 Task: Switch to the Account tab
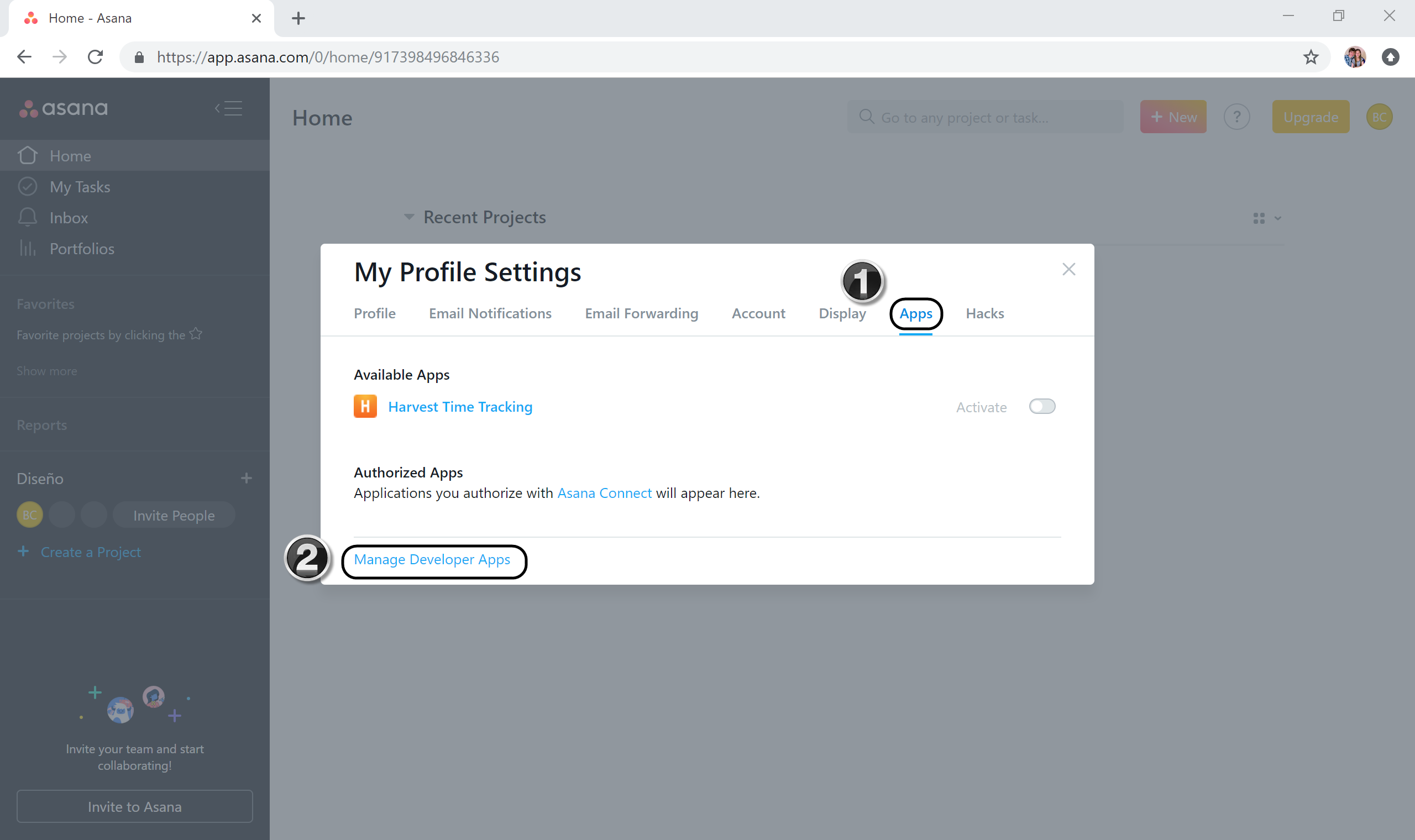click(758, 313)
